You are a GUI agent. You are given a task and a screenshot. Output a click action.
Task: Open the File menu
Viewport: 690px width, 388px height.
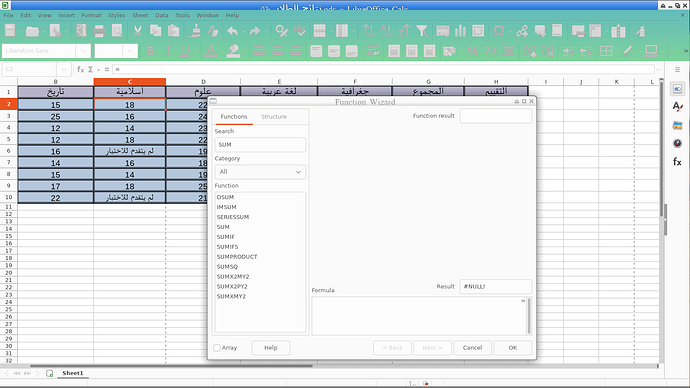[8, 15]
